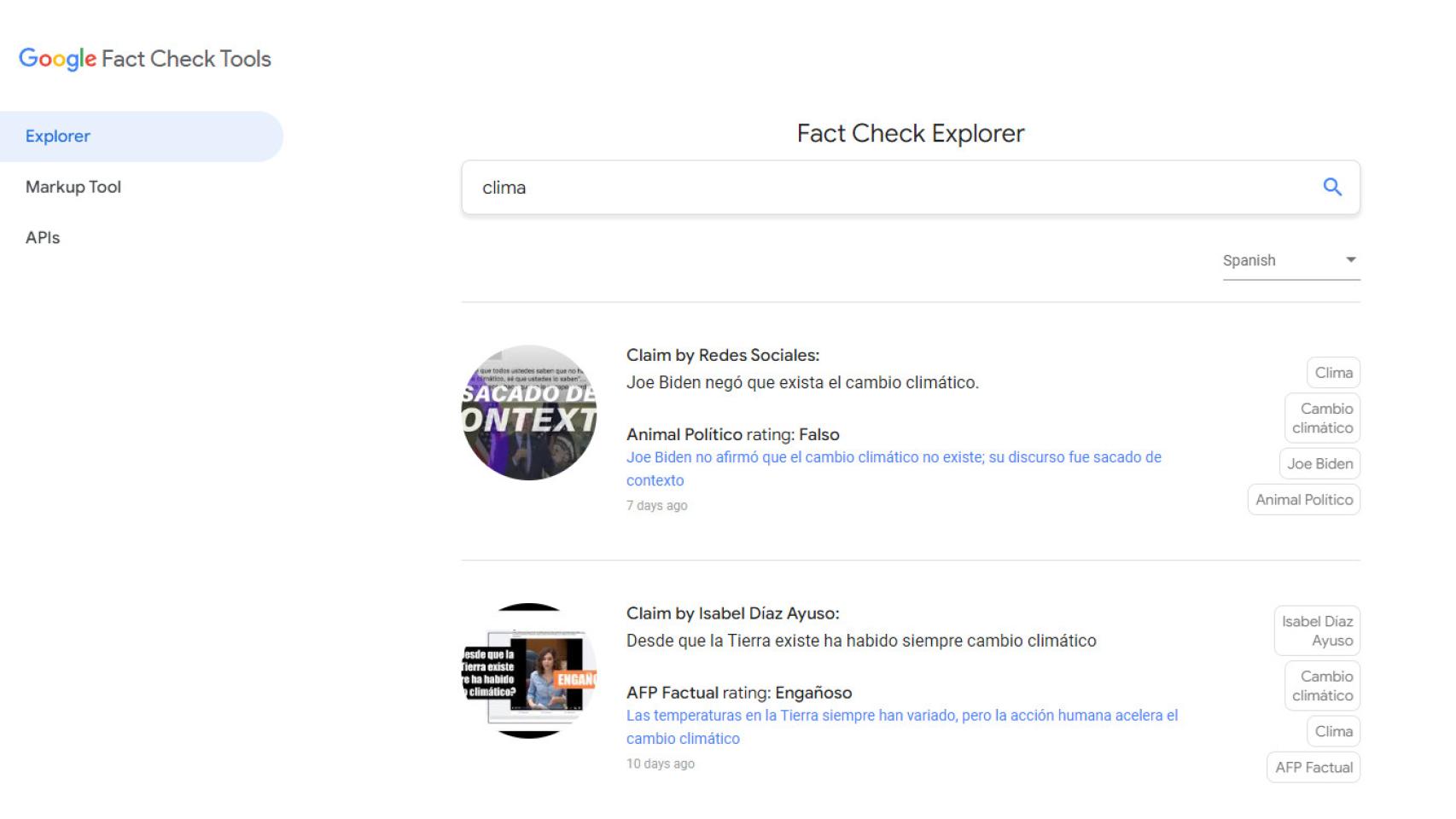Open the Joe Biden fact-check article link
Image resolution: width=1456 pixels, height=819 pixels.
[x=893, y=468]
